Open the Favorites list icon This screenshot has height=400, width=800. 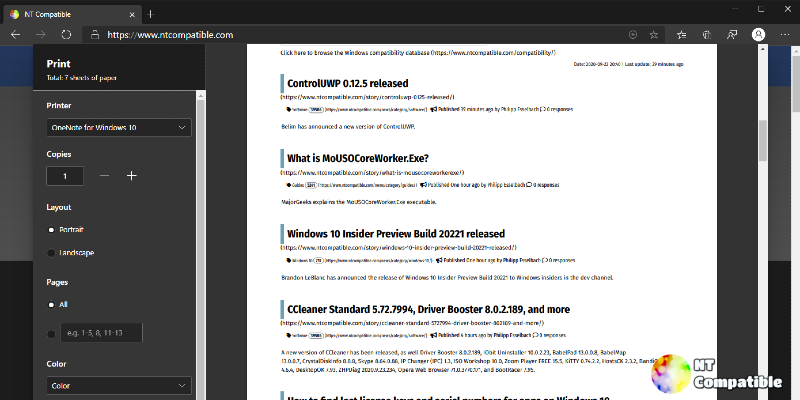681,35
